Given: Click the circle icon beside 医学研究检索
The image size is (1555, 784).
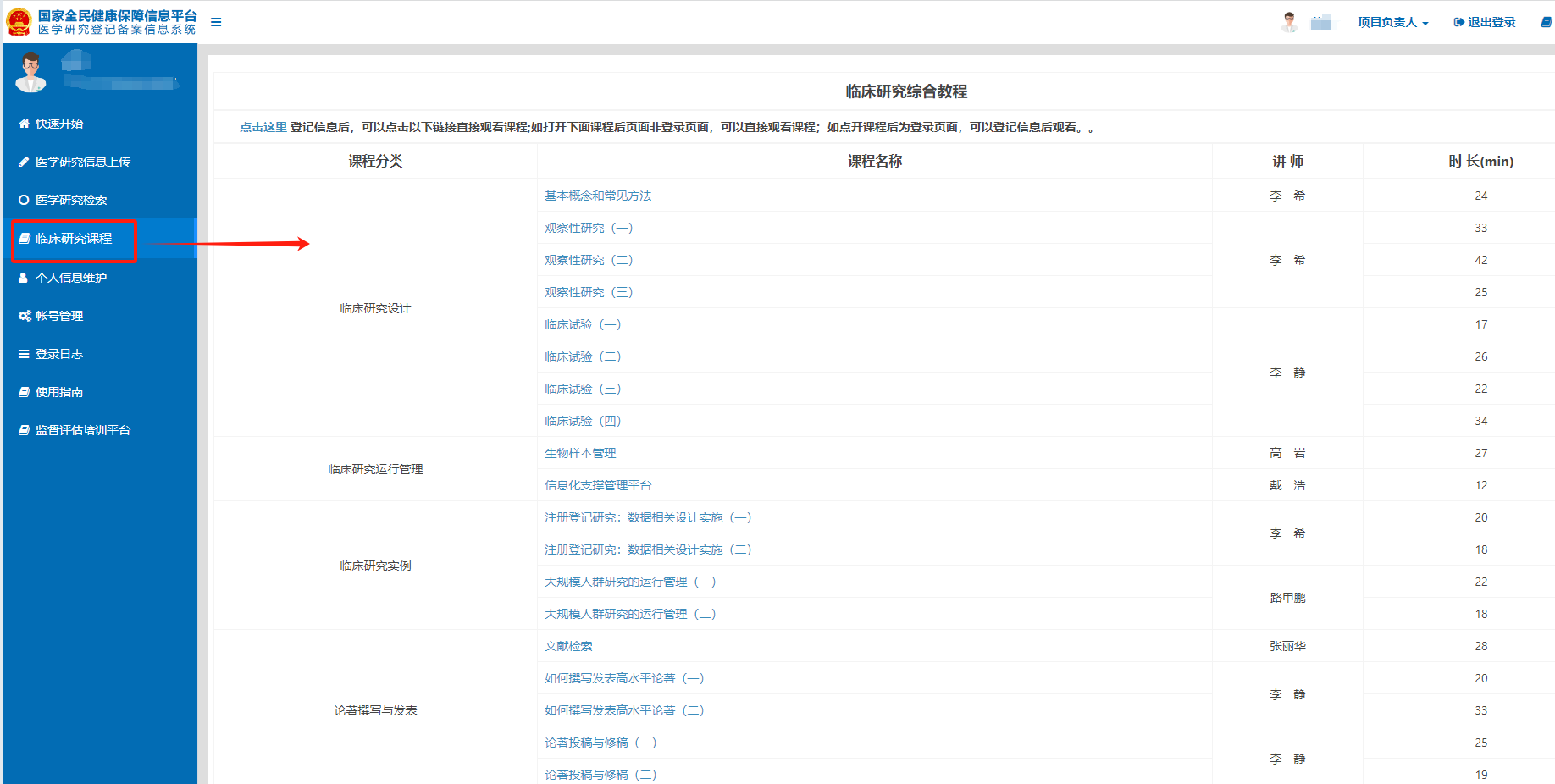Looking at the screenshot, I should point(24,200).
